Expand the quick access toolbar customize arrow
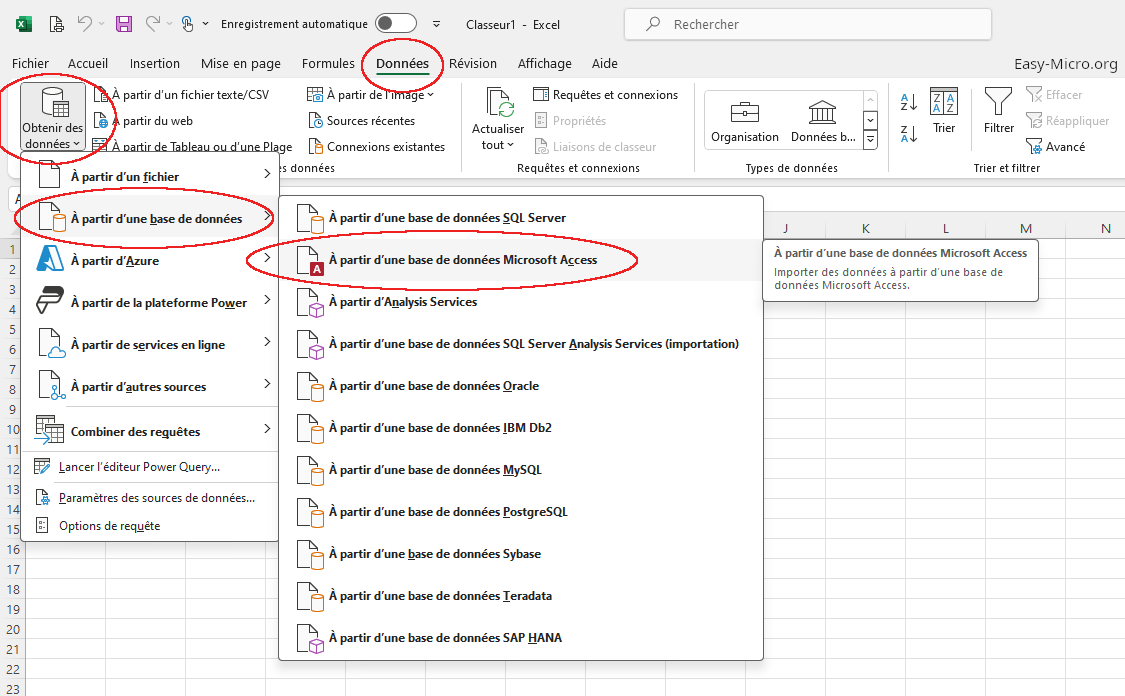The image size is (1125, 696). click(436, 24)
